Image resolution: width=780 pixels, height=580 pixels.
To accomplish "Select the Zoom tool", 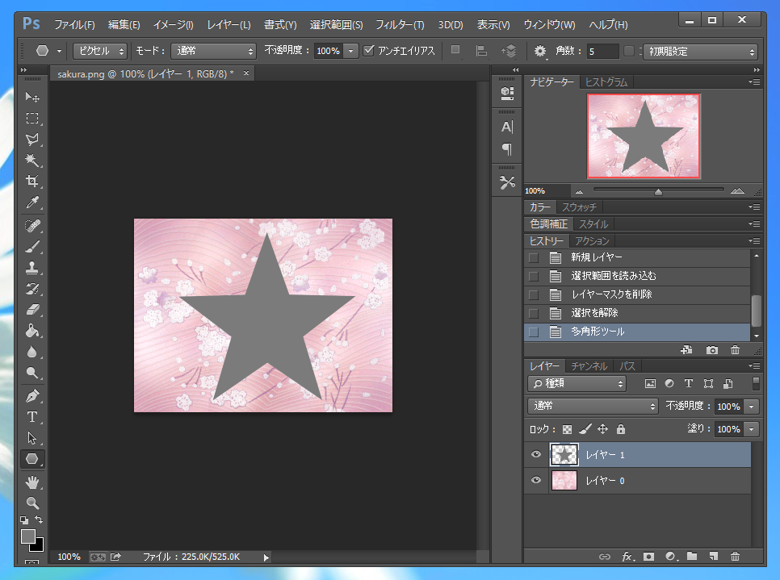I will tap(32, 503).
